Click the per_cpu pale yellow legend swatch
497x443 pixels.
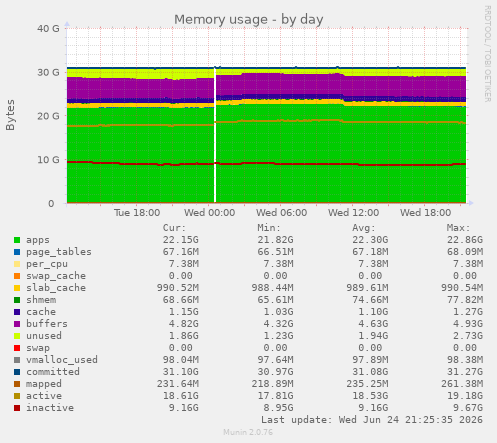[x=17, y=264]
